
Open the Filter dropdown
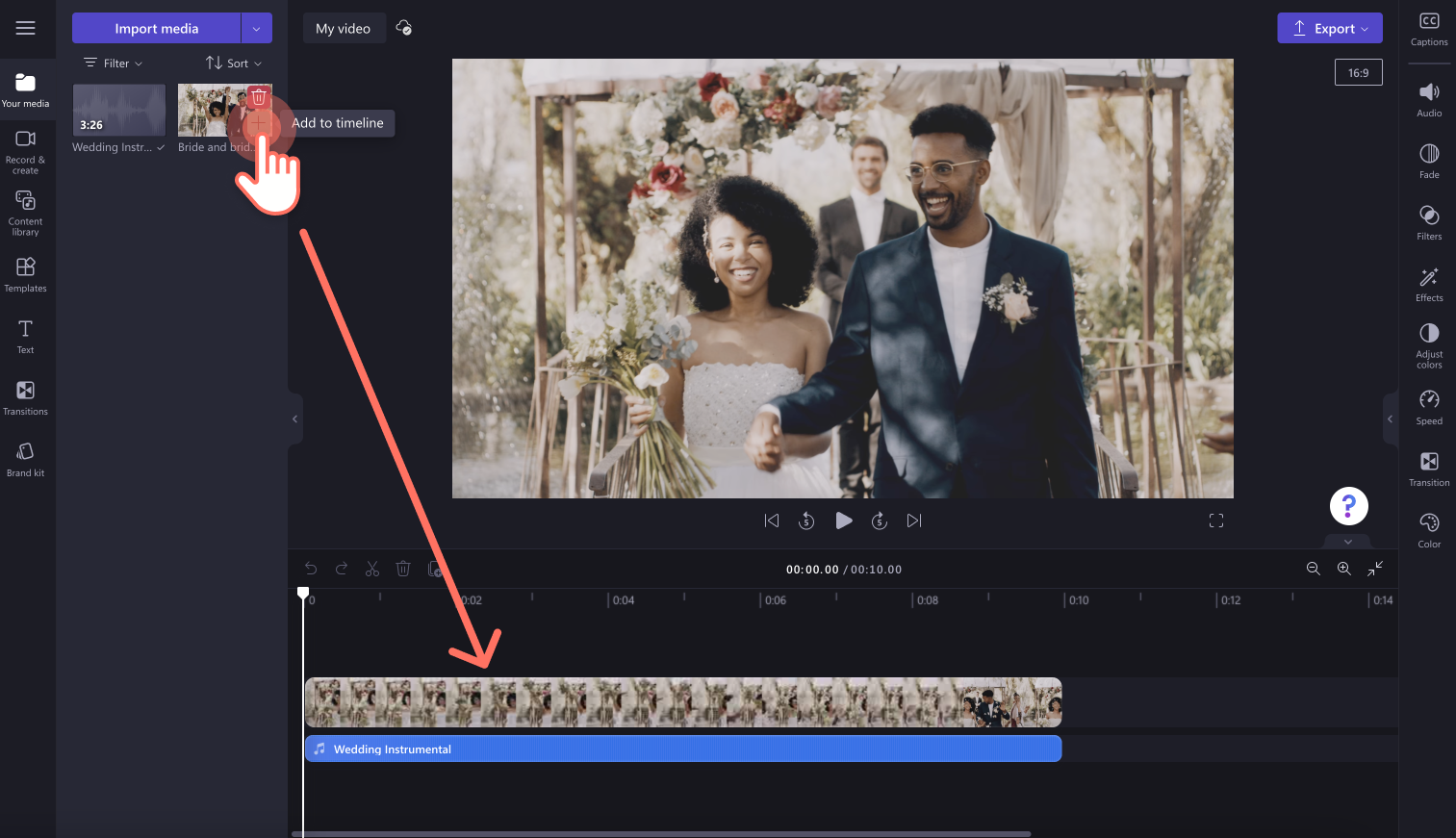pyautogui.click(x=114, y=63)
